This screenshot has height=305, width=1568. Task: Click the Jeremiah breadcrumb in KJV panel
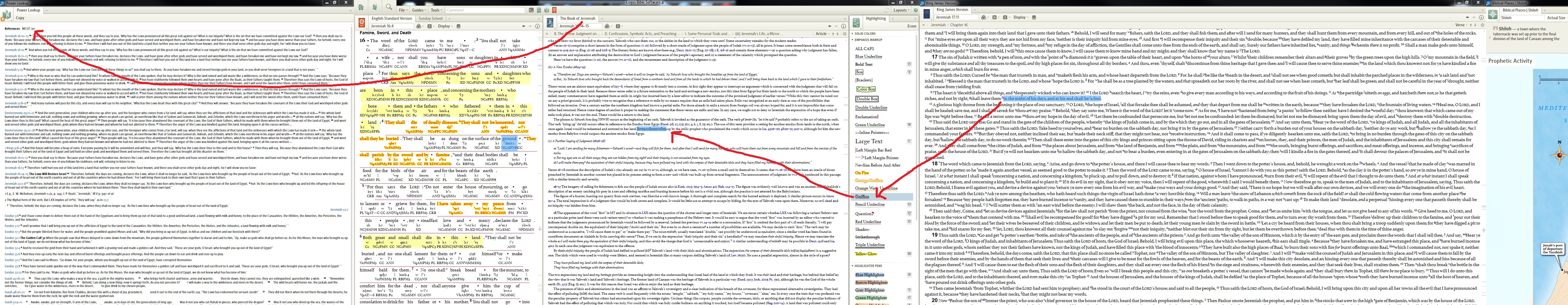939,25
